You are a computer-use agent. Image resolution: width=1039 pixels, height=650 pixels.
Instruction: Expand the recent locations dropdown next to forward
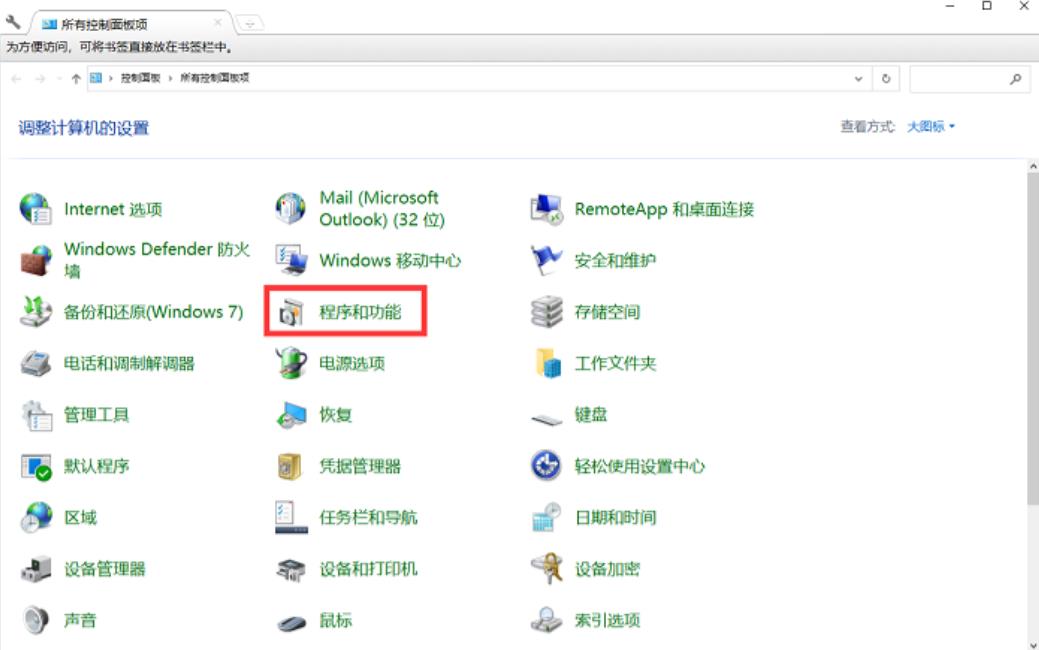59,79
